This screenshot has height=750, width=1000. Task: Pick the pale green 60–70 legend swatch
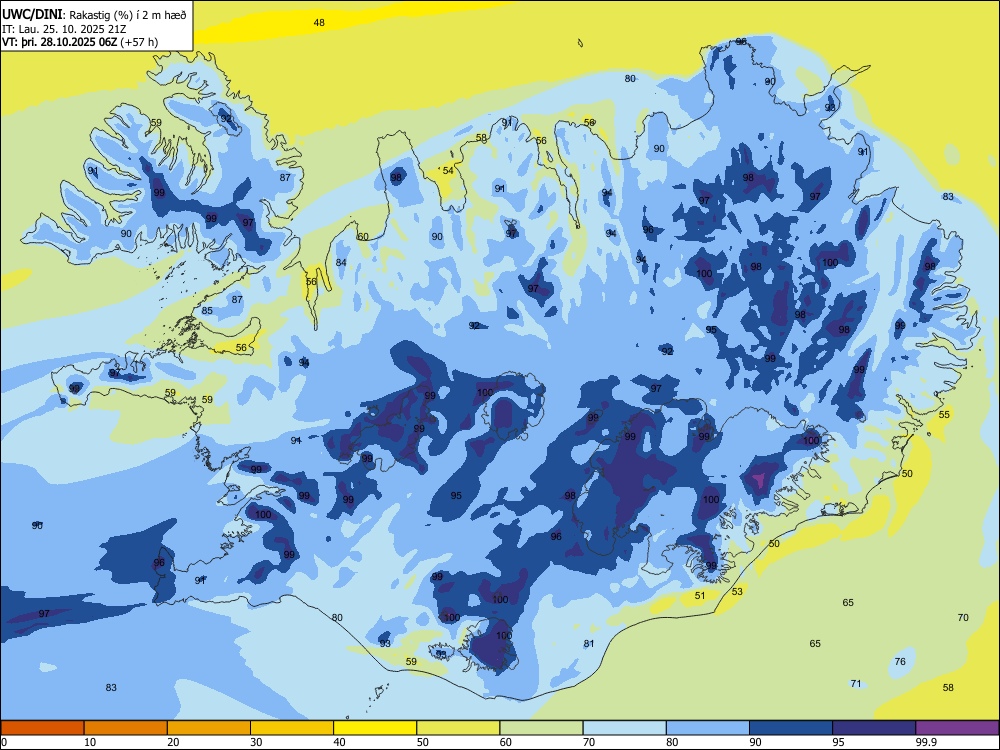[541, 728]
